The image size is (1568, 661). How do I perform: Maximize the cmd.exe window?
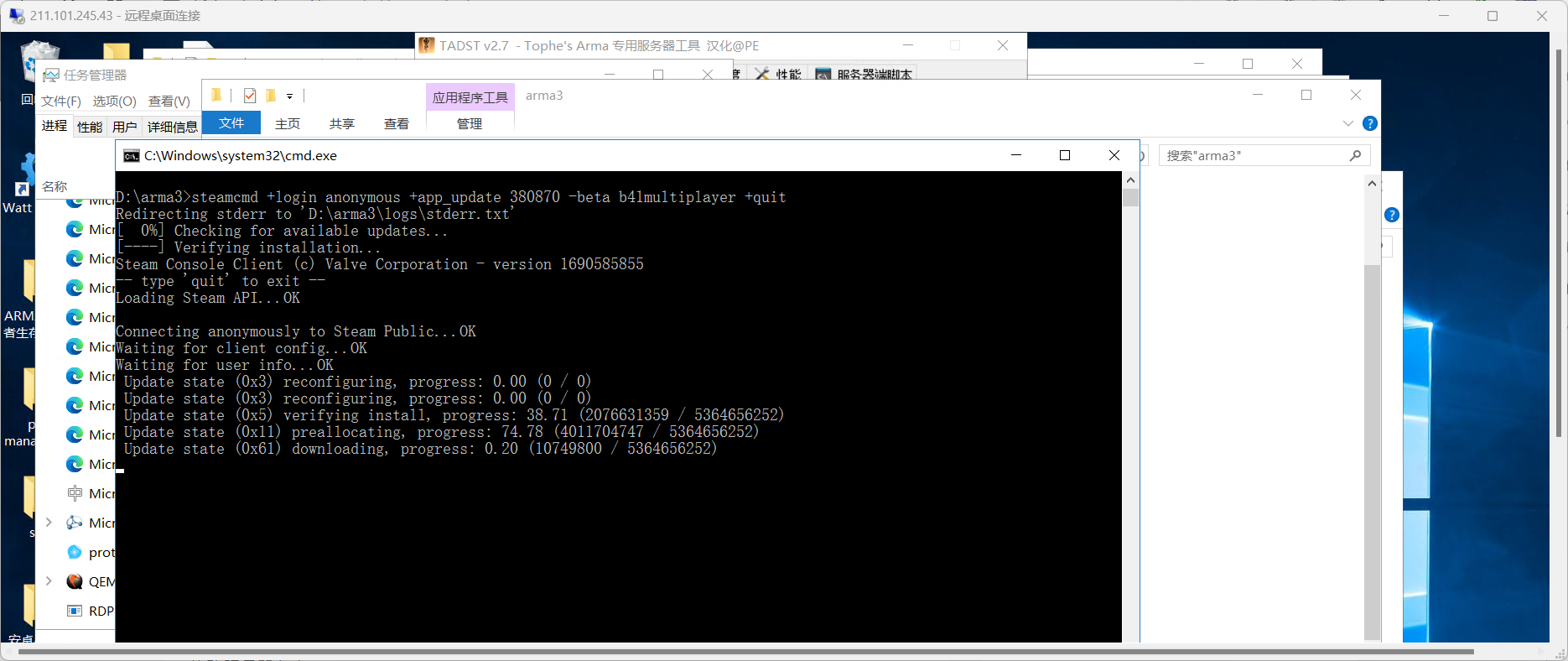pos(1065,155)
